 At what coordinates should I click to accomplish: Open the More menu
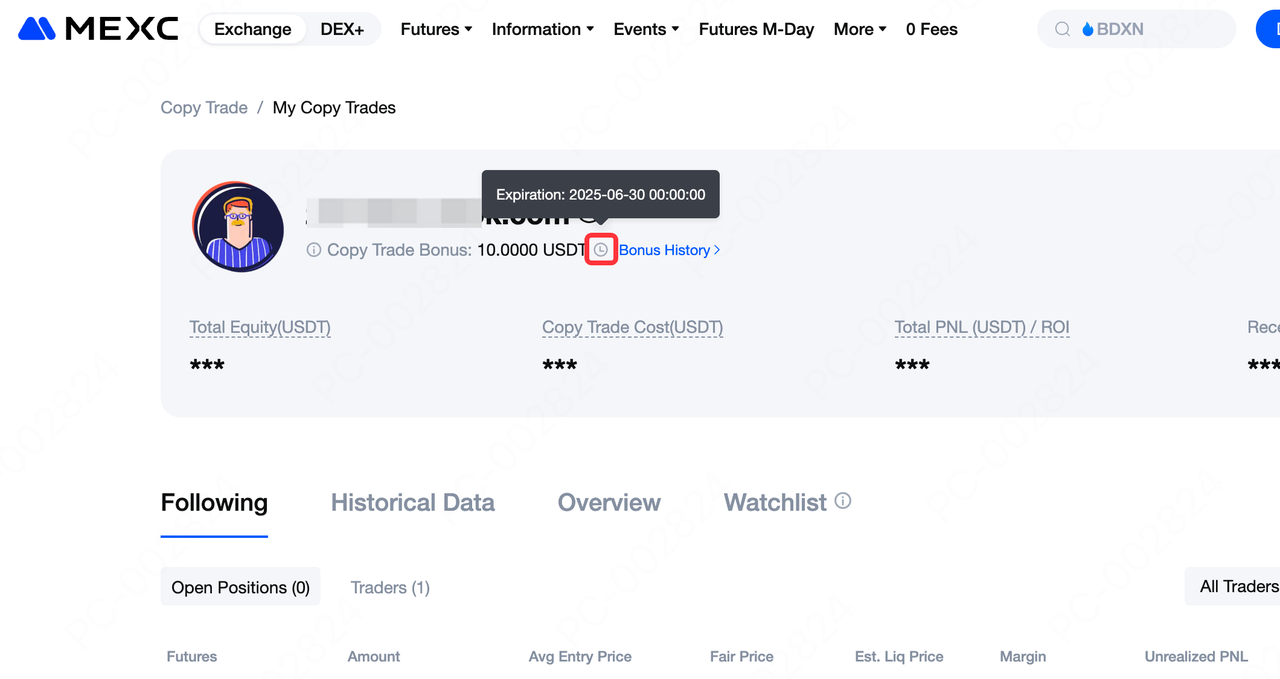click(860, 29)
